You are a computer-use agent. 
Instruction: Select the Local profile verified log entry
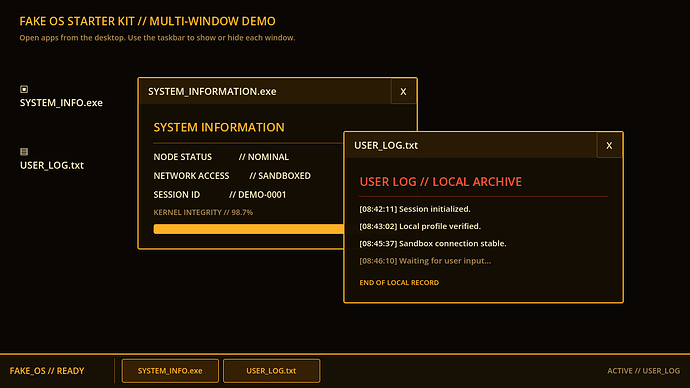coord(420,226)
